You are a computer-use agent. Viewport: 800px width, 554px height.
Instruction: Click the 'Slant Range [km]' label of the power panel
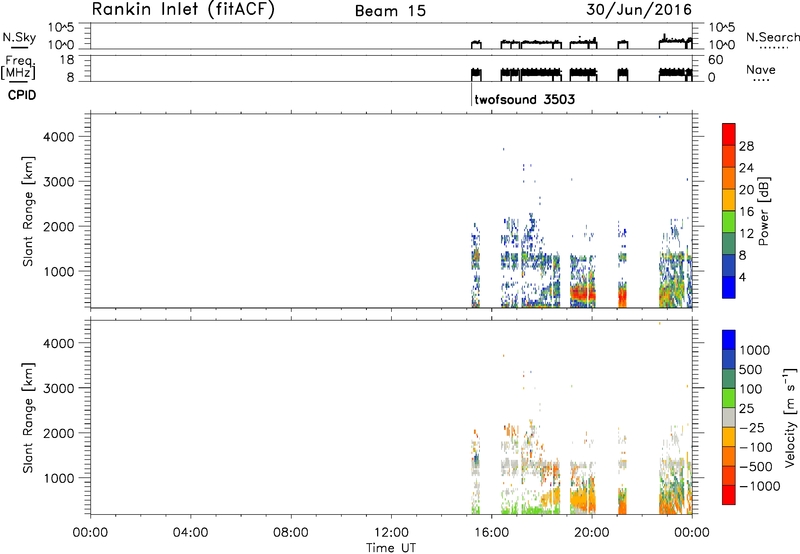[x=28, y=211]
